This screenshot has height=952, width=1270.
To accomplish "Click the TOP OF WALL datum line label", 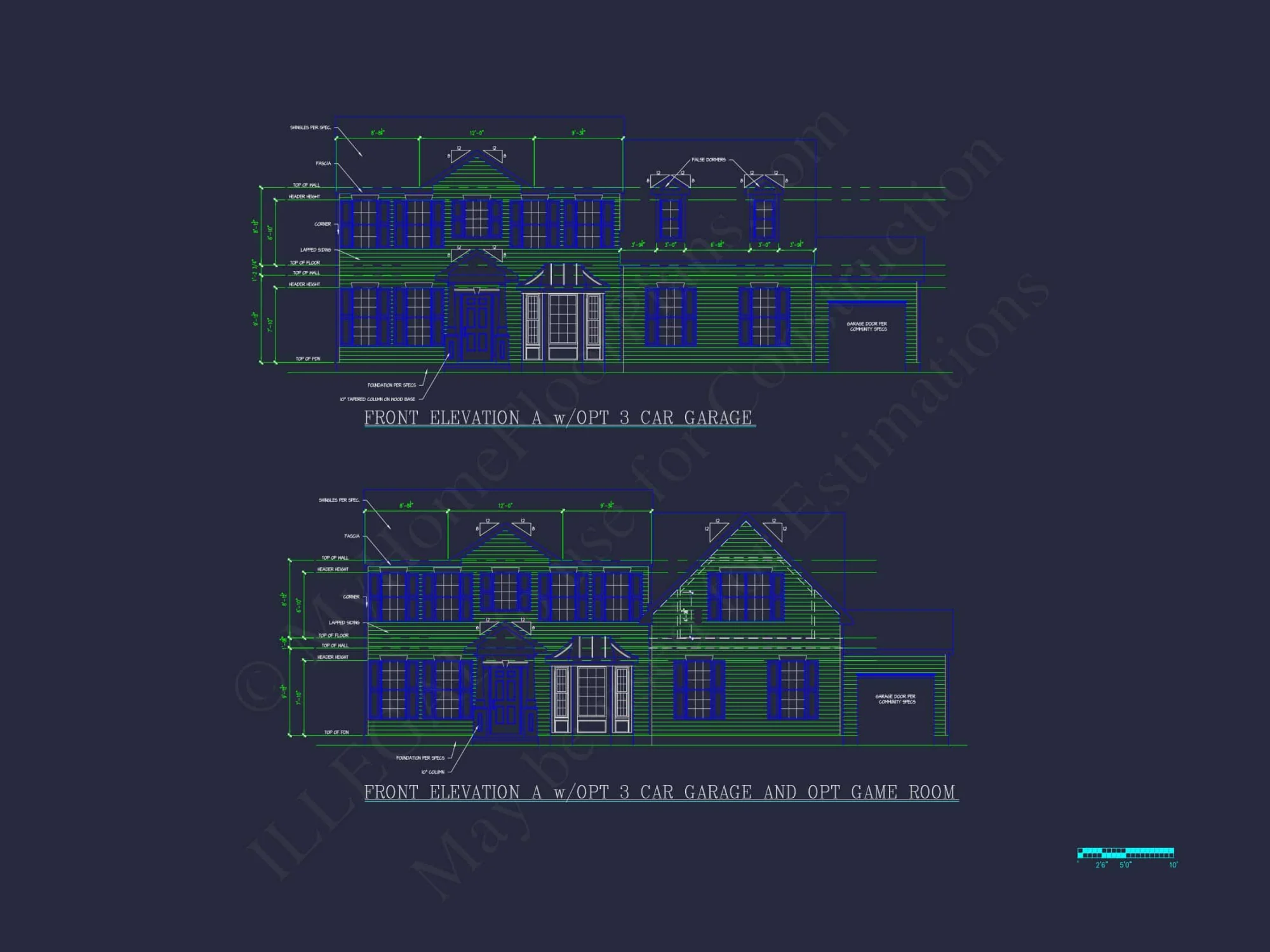I will coord(306,185).
